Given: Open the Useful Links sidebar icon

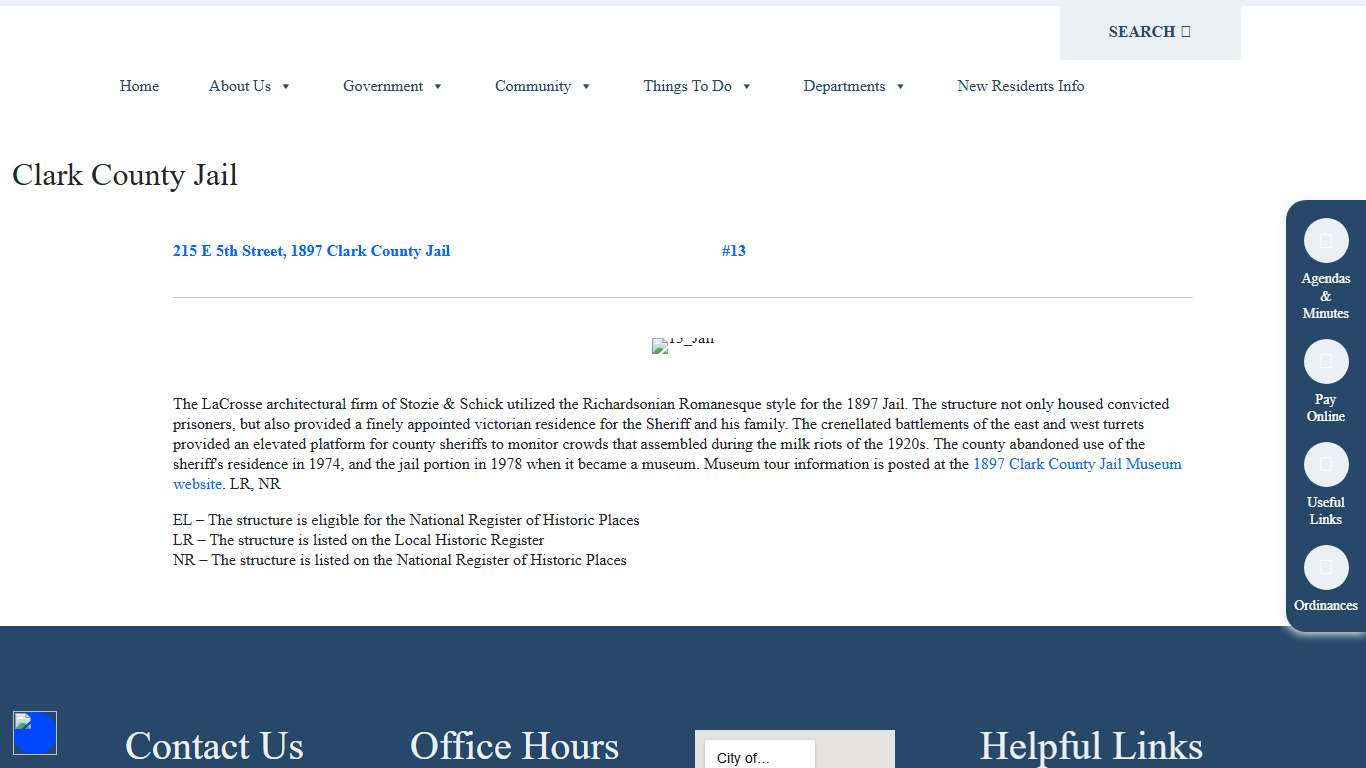Looking at the screenshot, I should point(1325,464).
